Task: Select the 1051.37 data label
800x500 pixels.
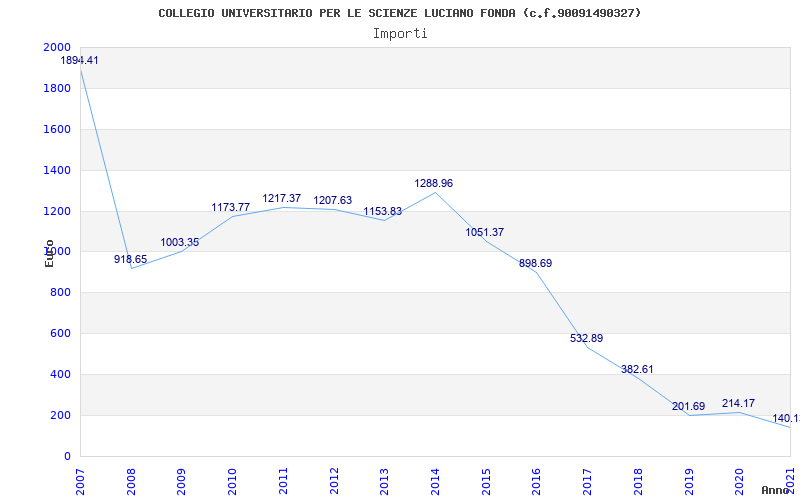Action: coord(485,232)
